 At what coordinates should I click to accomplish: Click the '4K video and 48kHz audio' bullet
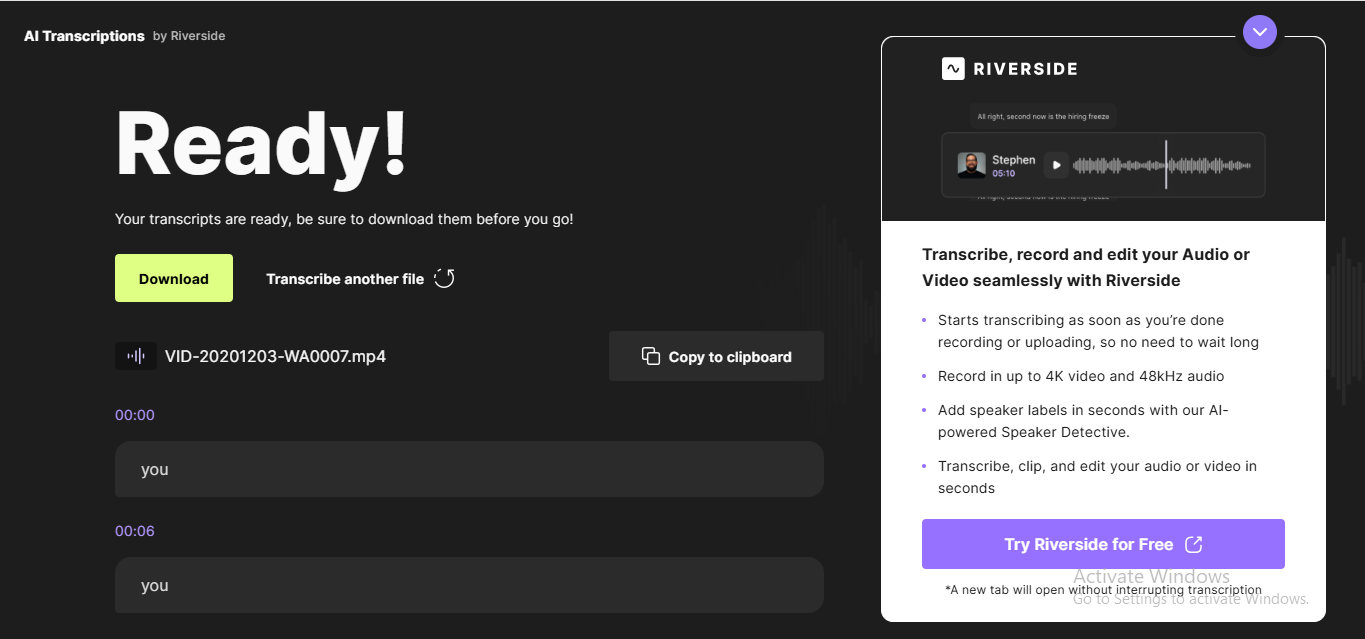click(x=1081, y=376)
